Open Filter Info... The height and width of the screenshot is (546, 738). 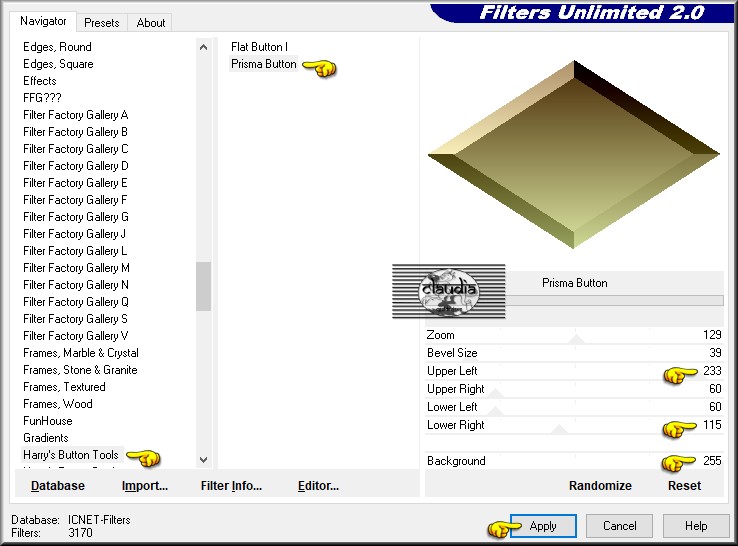(x=231, y=486)
